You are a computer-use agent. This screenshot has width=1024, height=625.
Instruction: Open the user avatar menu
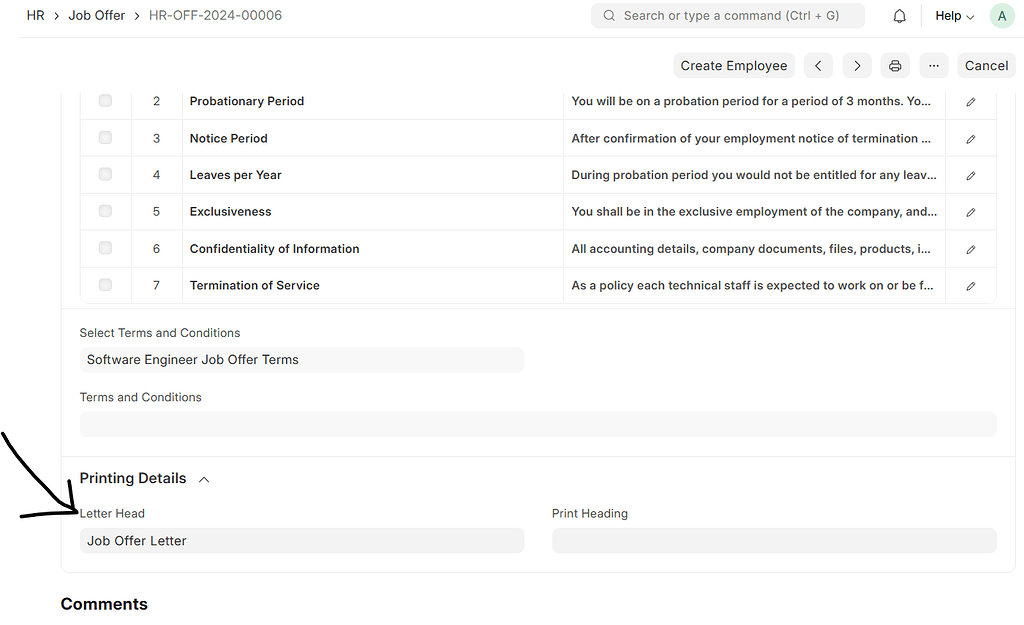click(x=1001, y=15)
